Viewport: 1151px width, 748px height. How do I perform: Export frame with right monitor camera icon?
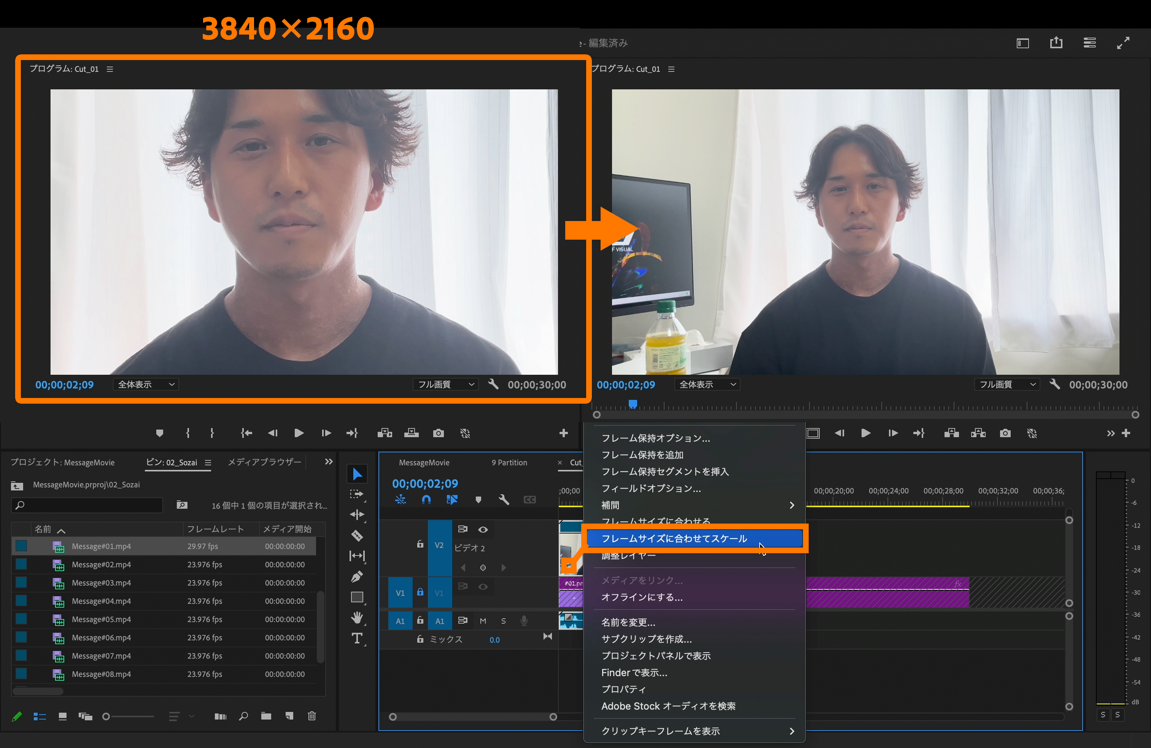pos(1005,434)
